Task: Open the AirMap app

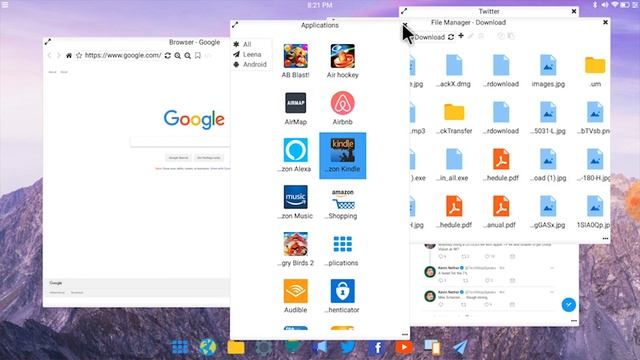Action: [296, 108]
